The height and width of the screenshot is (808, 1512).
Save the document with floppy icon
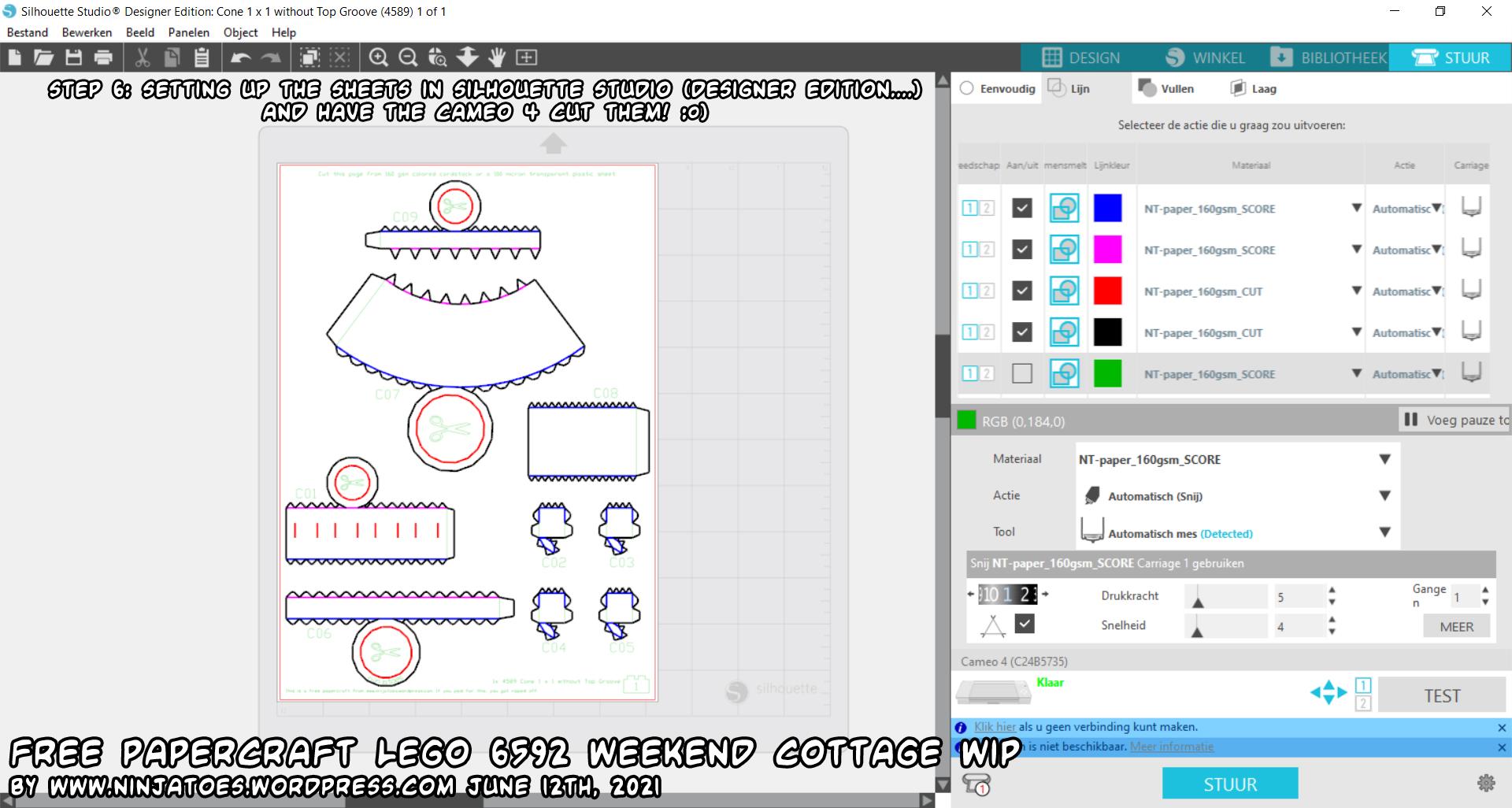[x=74, y=57]
